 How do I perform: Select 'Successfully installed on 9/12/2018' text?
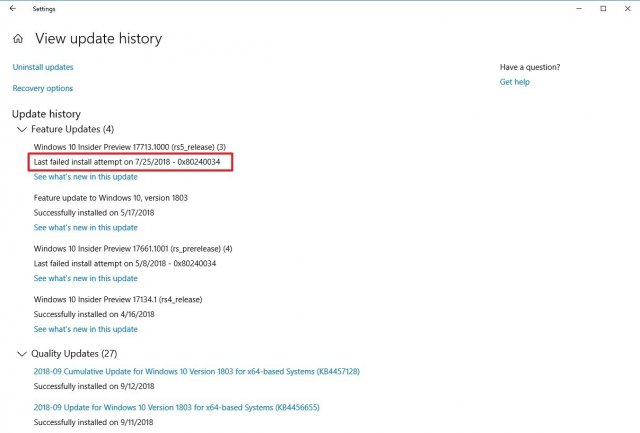tap(94, 386)
